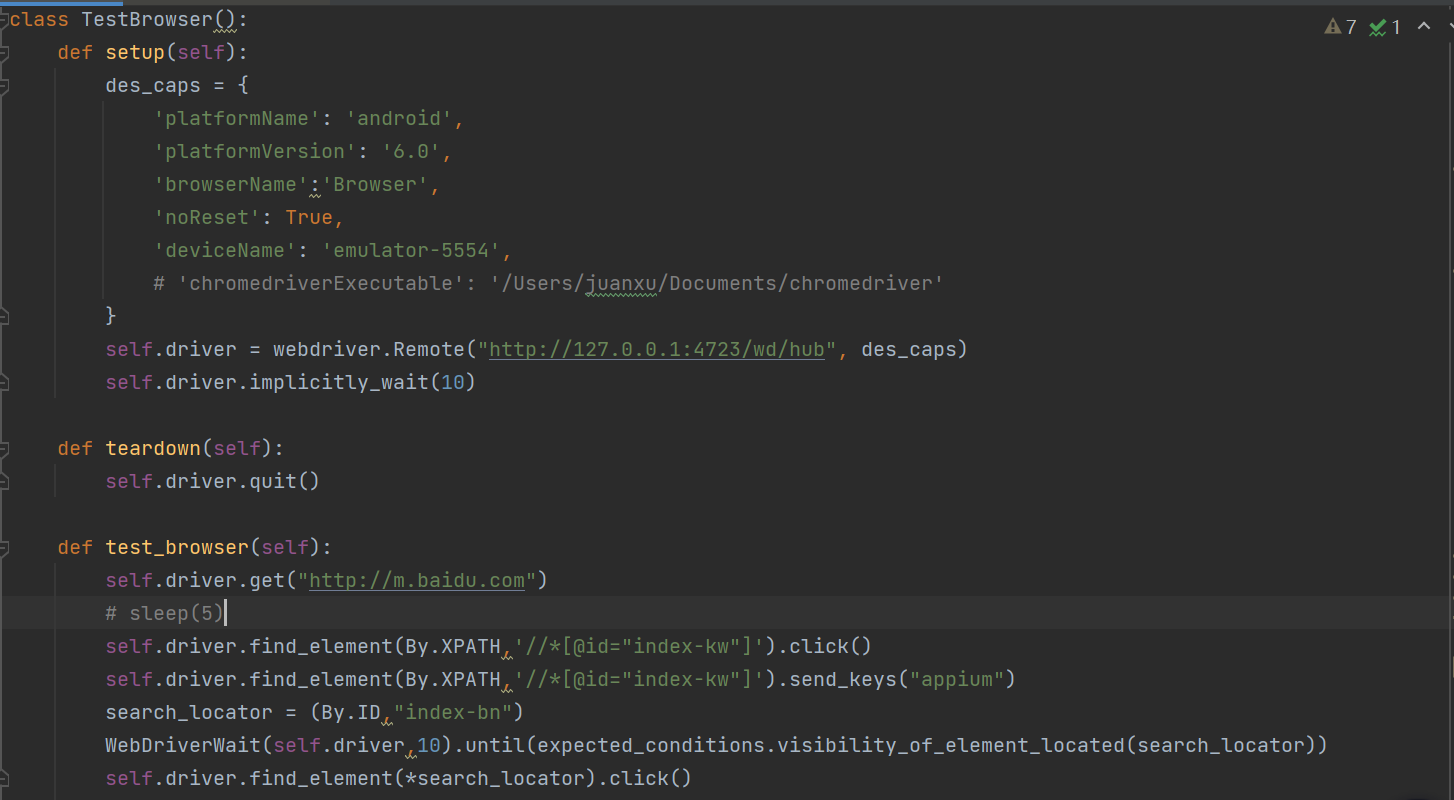Viewport: 1454px width, 800px height.
Task: Fold the des_caps dictionary block
Action: pos(4,85)
